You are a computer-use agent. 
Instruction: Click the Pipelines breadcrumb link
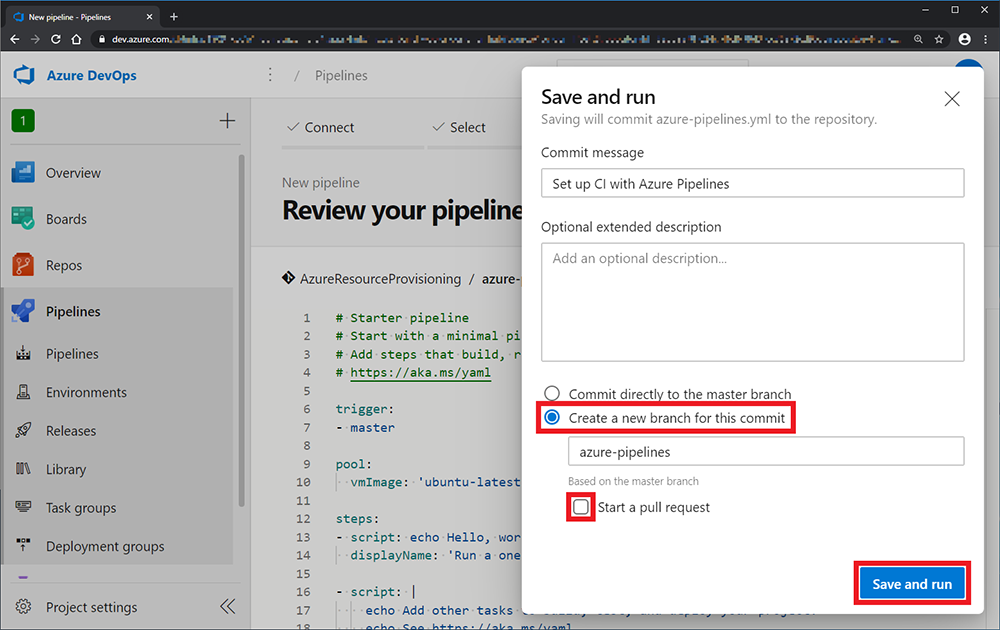[x=341, y=75]
